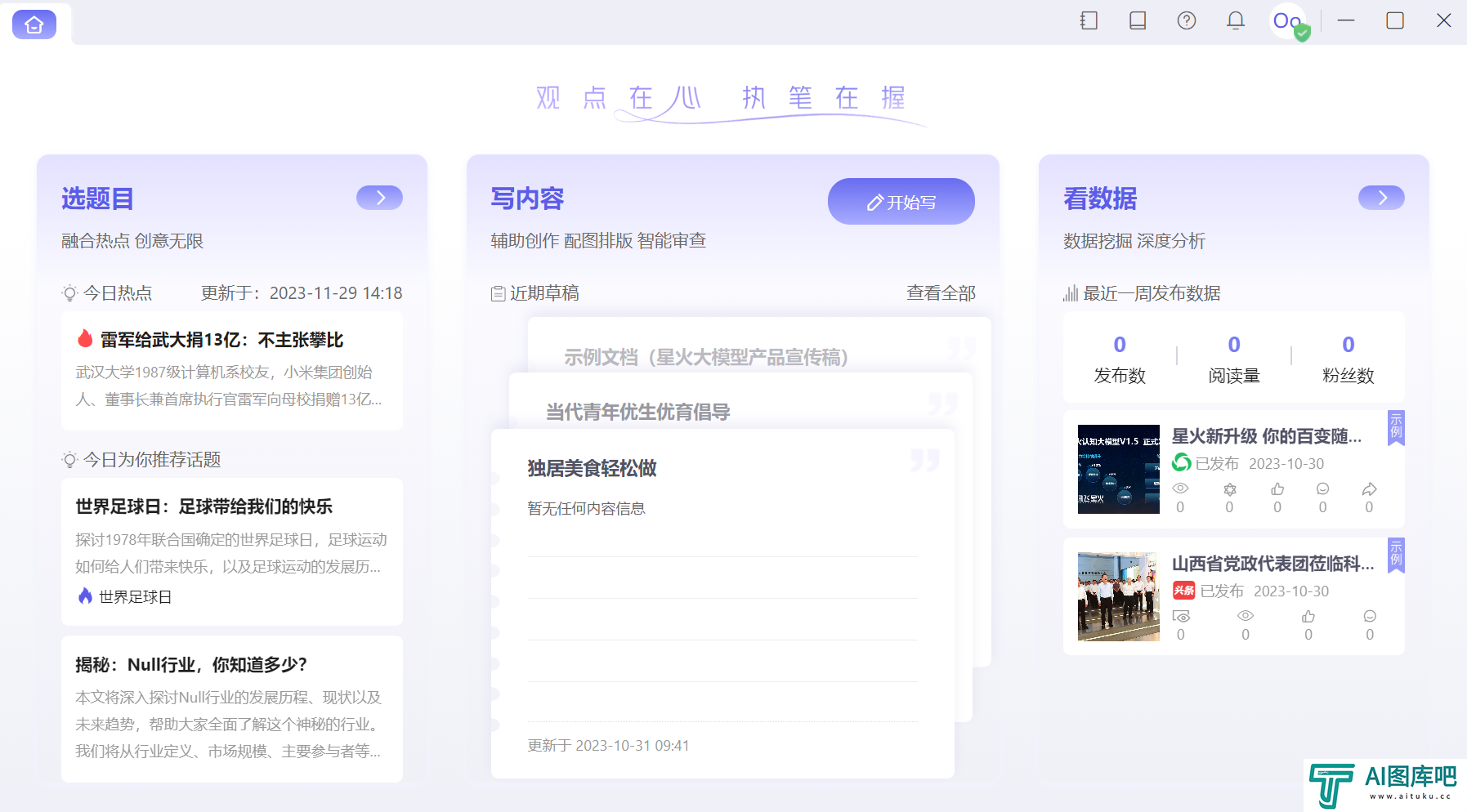
Task: Open the home tab icon
Action: click(34, 25)
